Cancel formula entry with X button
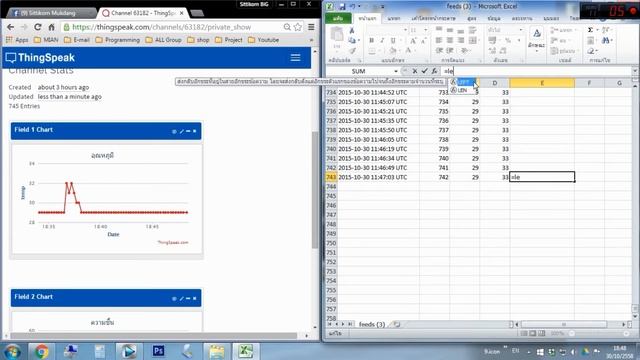This screenshot has height=360, width=640. tap(415, 71)
